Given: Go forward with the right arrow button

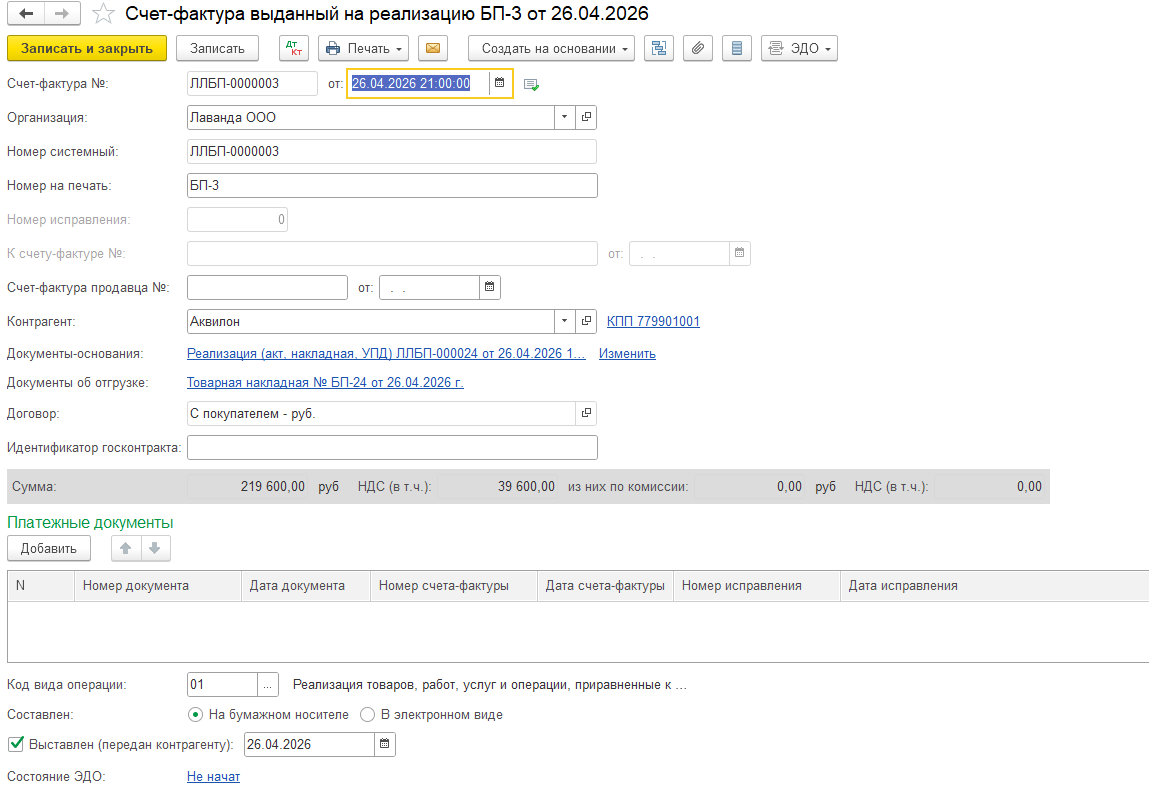Looking at the screenshot, I should [x=62, y=13].
